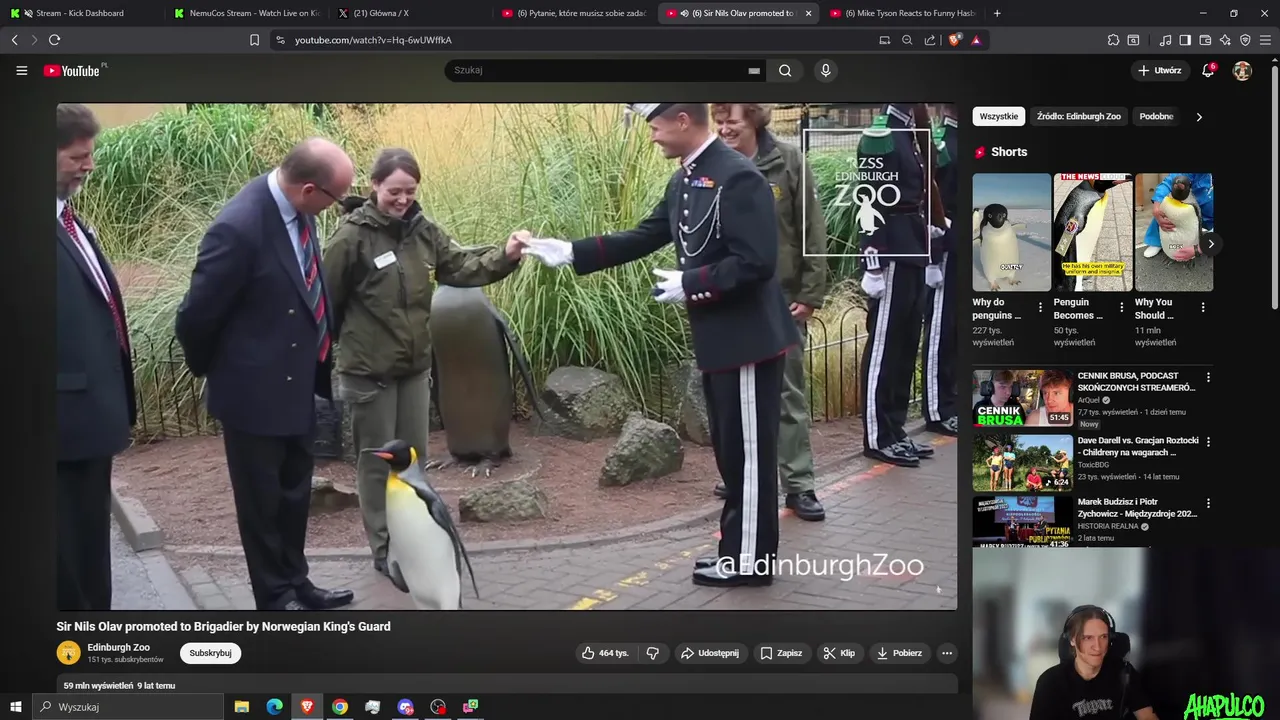Open Brave Shields lion icon
Image resolution: width=1280 pixels, height=720 pixels.
[x=954, y=40]
